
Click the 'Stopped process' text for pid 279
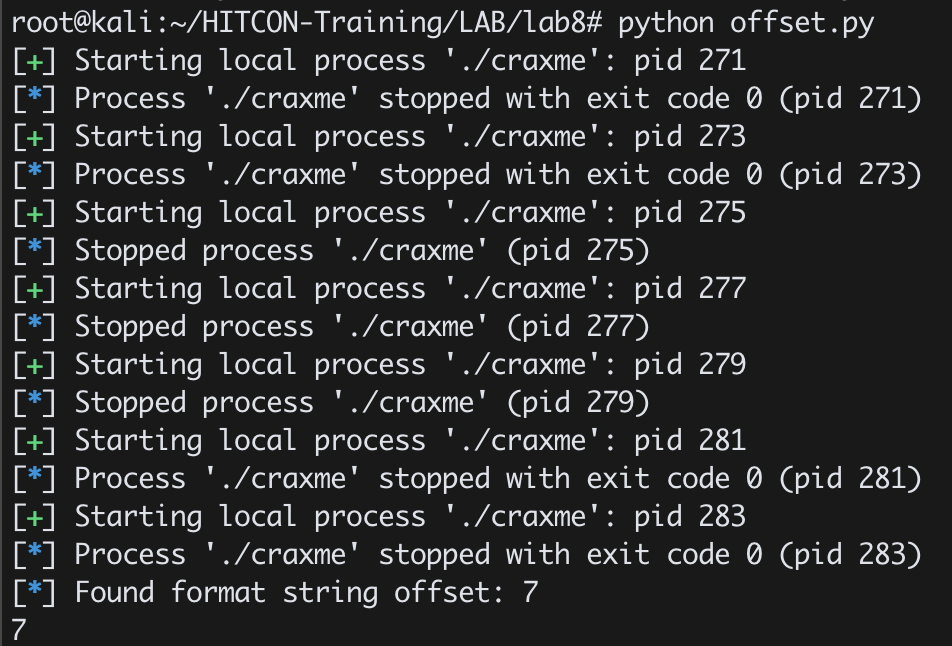tap(194, 403)
